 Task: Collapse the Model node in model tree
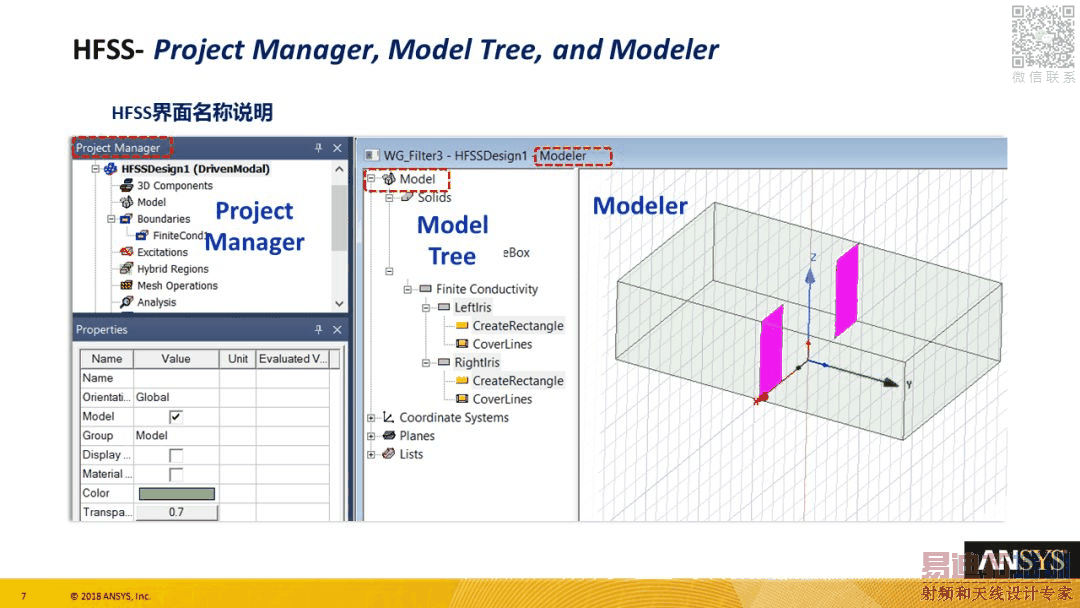tap(371, 179)
